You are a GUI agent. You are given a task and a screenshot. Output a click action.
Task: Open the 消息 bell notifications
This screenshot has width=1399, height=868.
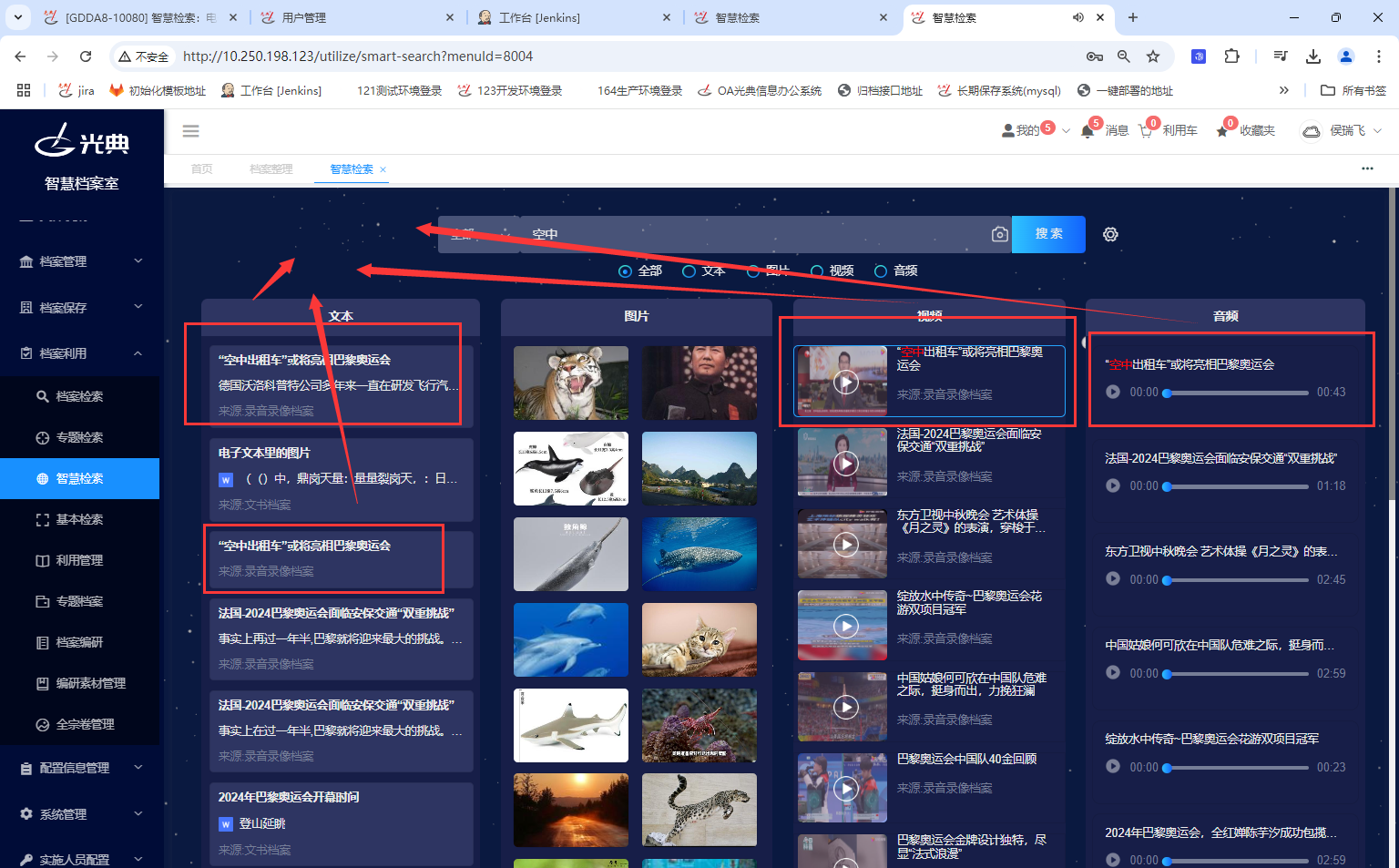[x=1088, y=131]
